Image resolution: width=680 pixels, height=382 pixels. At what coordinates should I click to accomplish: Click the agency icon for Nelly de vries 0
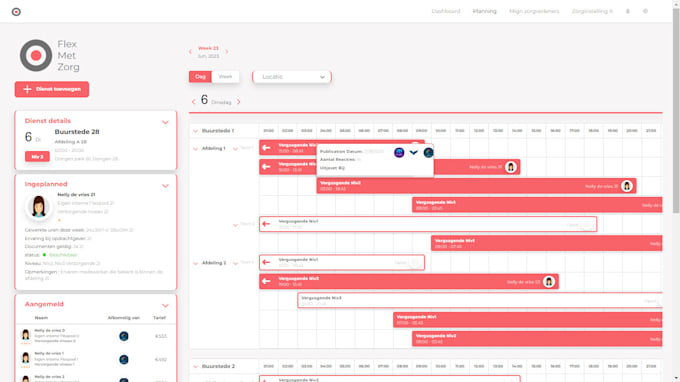(x=124, y=336)
